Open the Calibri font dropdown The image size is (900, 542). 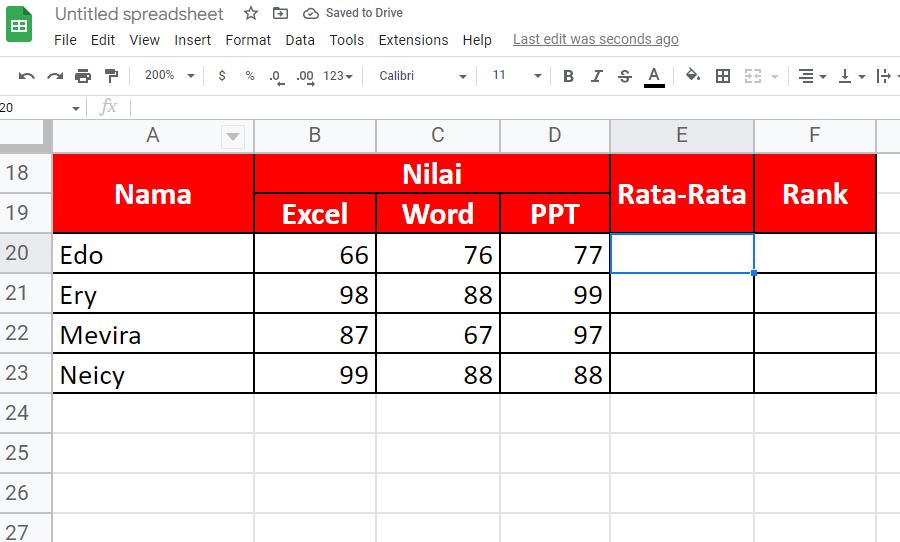[422, 76]
